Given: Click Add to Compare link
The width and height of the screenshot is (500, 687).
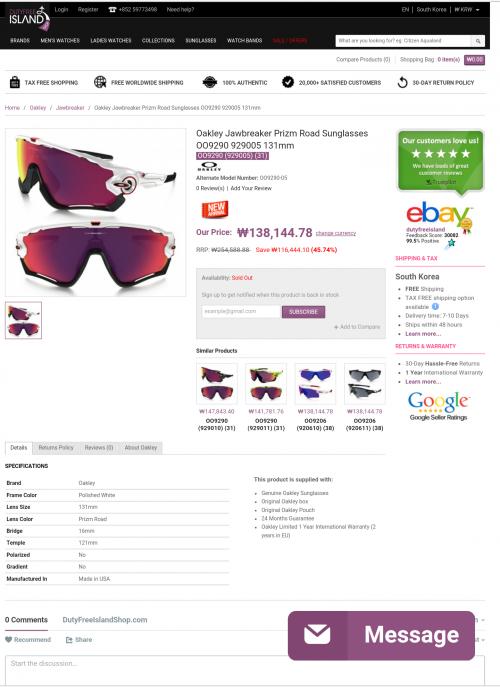Looking at the screenshot, I should tap(357, 327).
